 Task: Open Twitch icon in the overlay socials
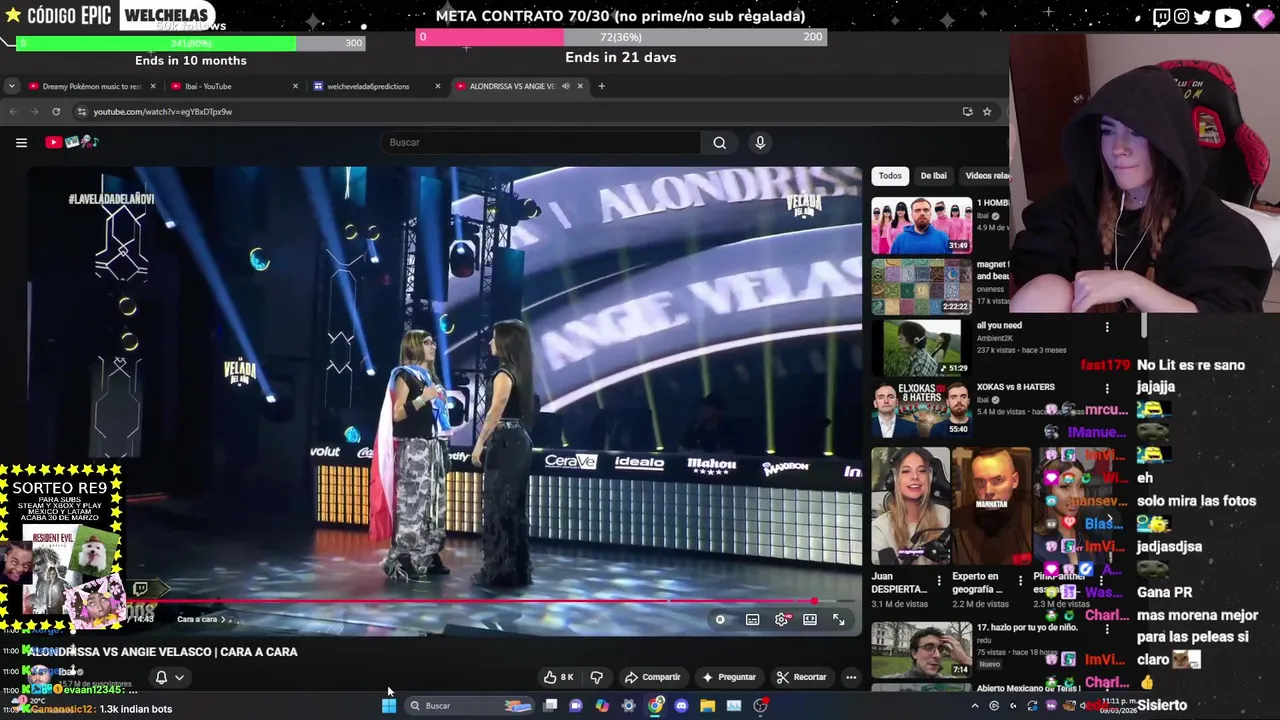pyautogui.click(x=1161, y=17)
